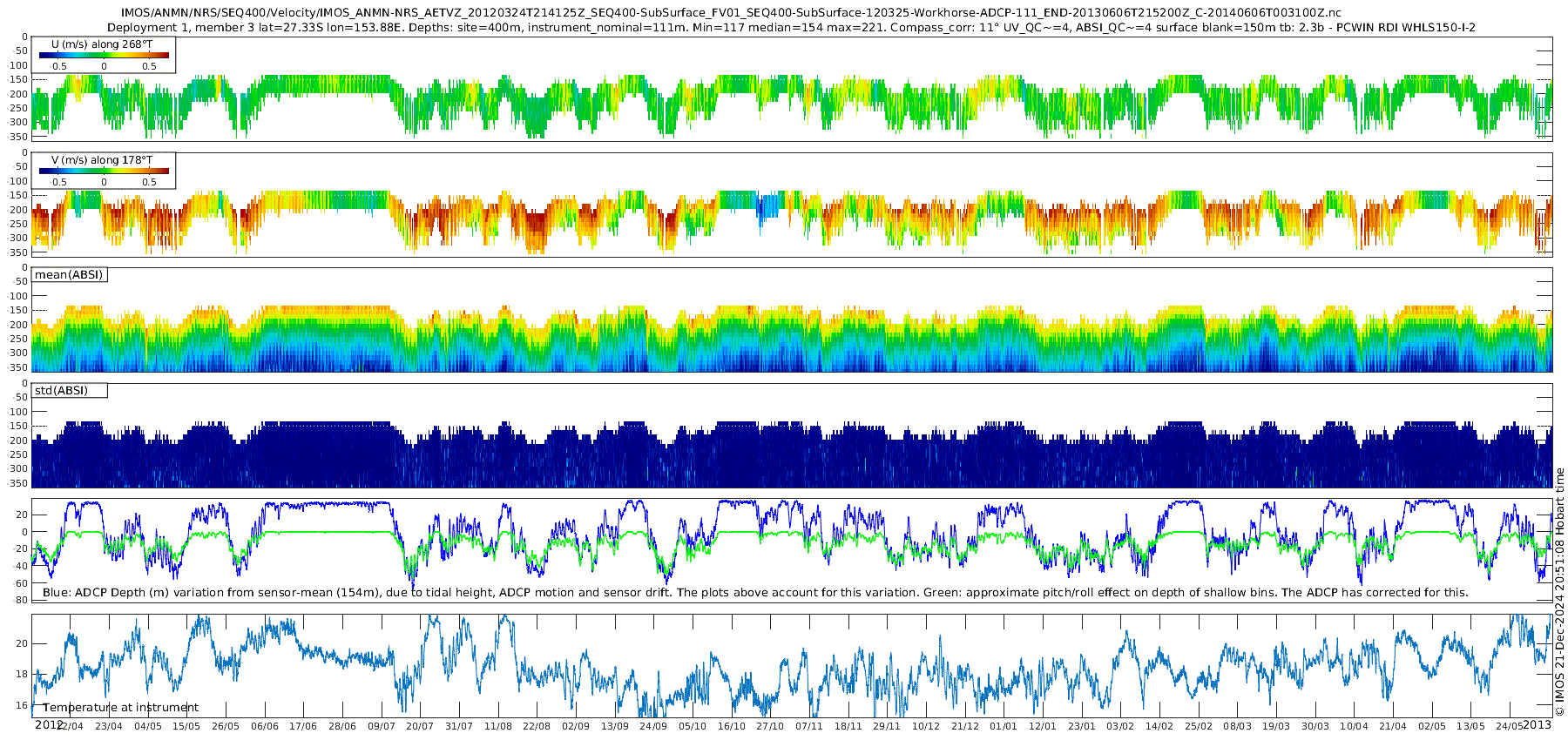Click the '16' tick on the temperature axis
The image size is (1568, 740).
23,705
